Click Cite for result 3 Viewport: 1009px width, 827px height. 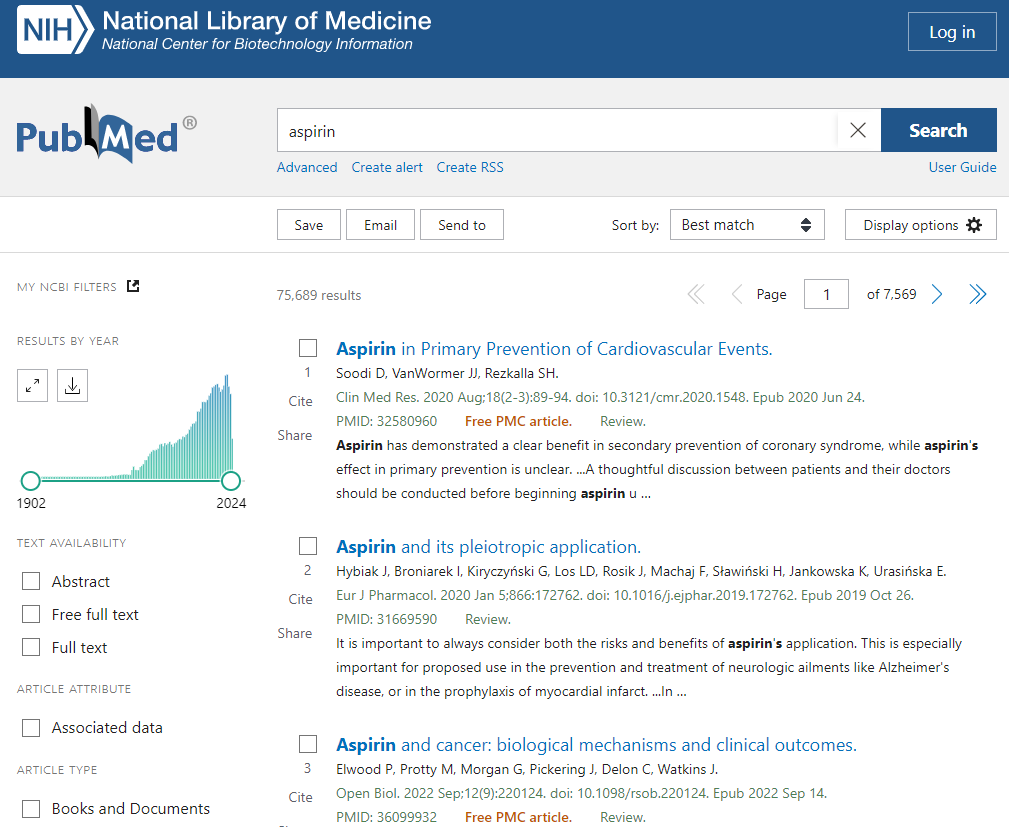(301, 797)
